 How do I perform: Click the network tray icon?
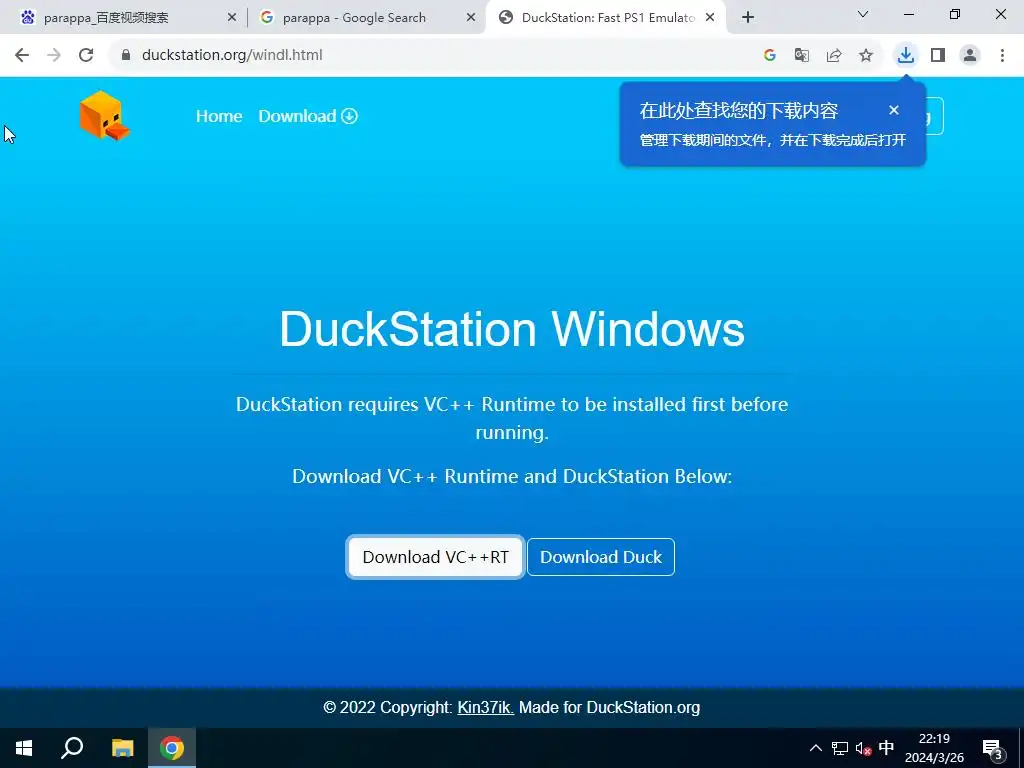tap(840, 748)
